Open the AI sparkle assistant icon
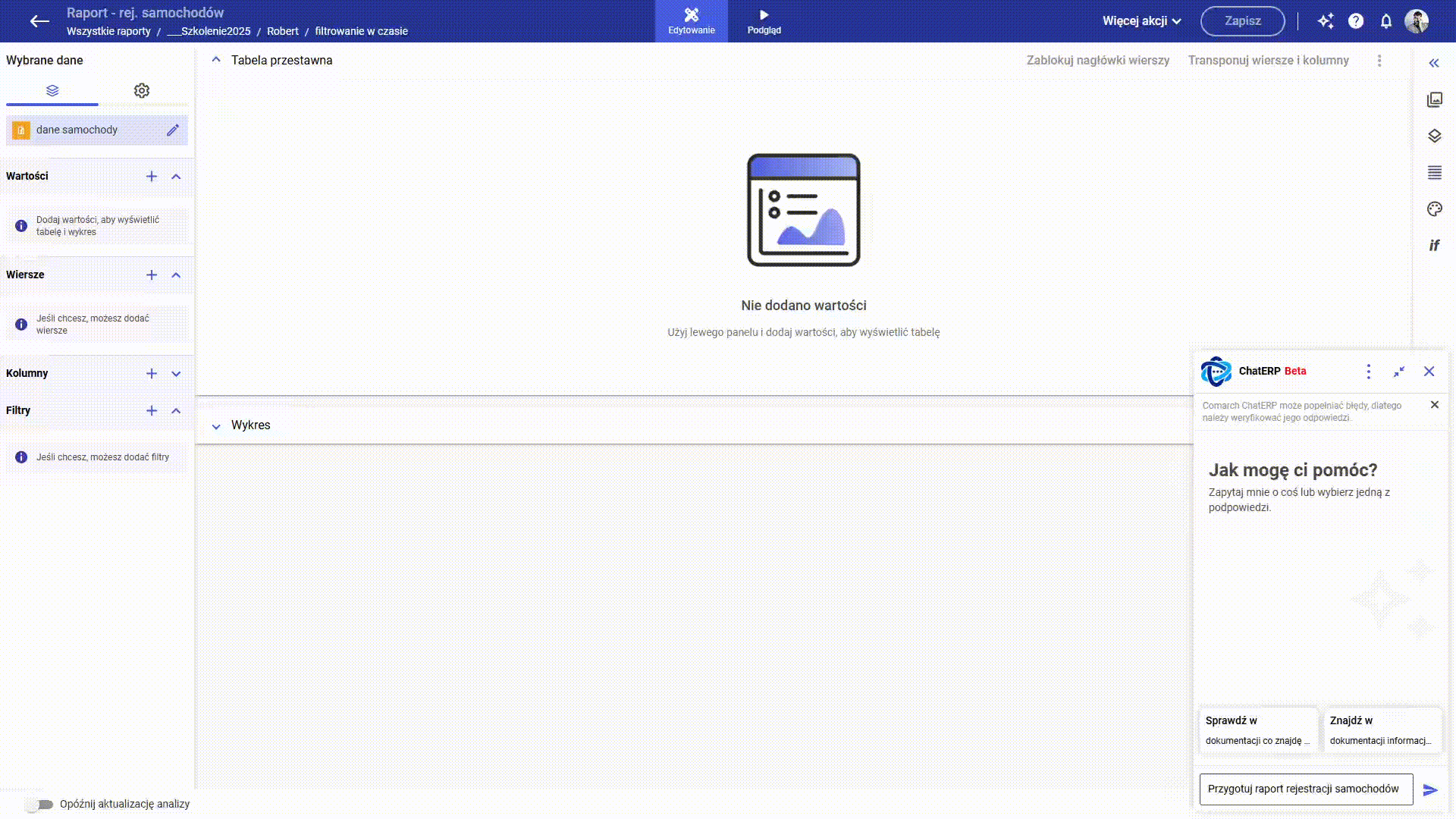 point(1325,21)
